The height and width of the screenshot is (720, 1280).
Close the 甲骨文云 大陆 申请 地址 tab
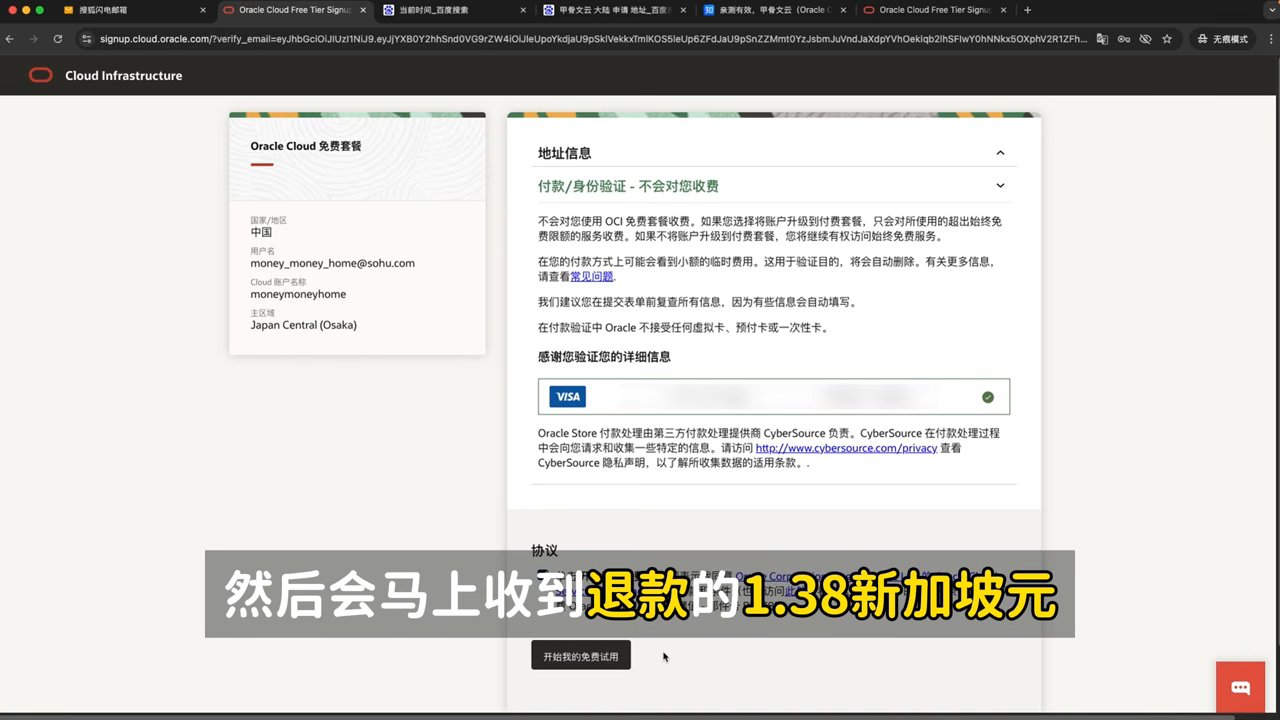tap(683, 10)
